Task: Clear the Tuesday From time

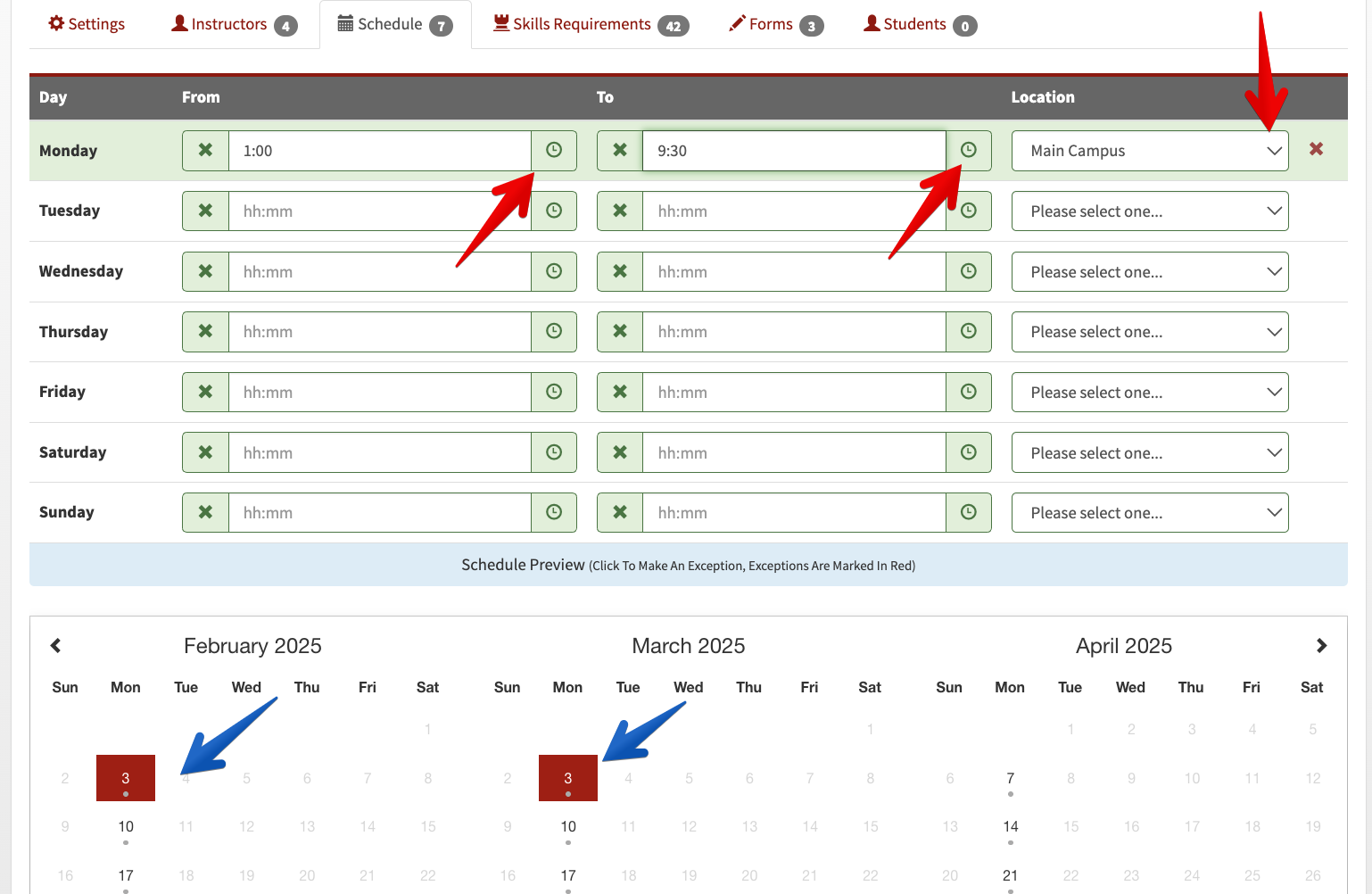Action: [205, 211]
